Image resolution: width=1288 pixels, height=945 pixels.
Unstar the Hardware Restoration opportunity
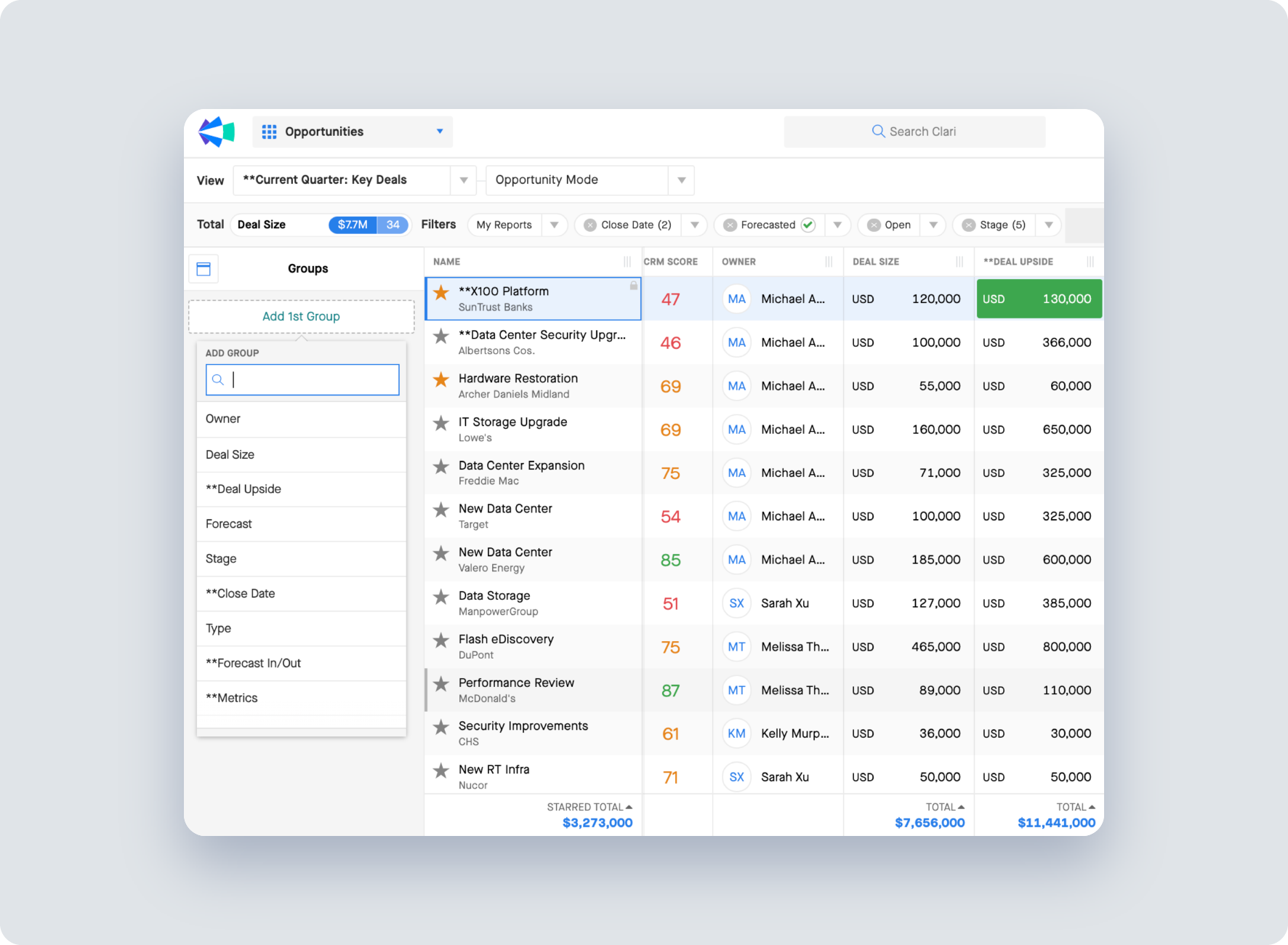click(441, 379)
